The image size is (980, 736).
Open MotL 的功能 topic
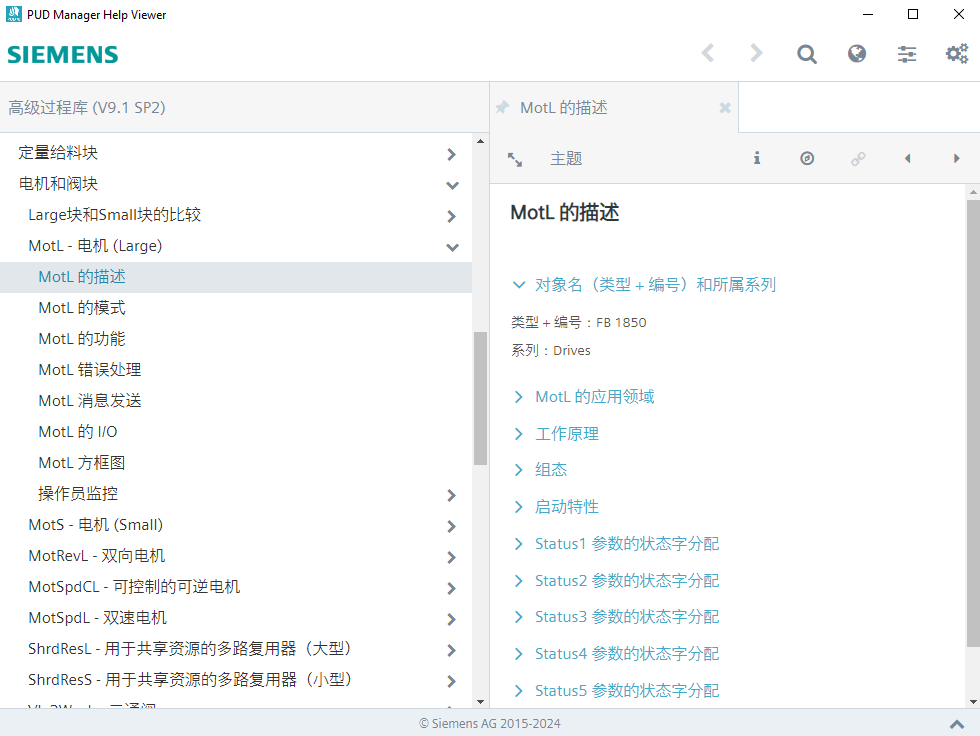(x=82, y=339)
